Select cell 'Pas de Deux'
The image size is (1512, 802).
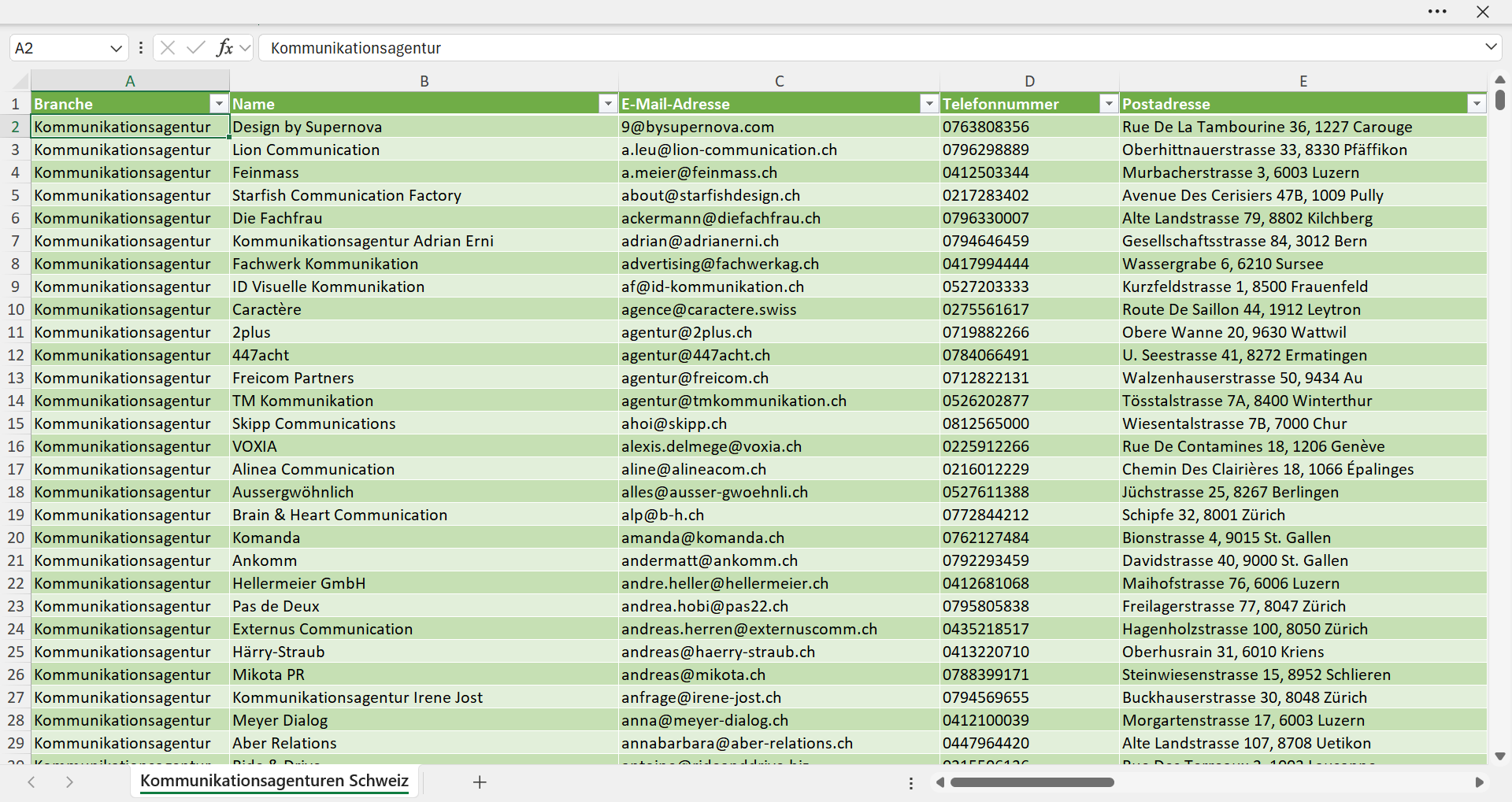tap(424, 606)
